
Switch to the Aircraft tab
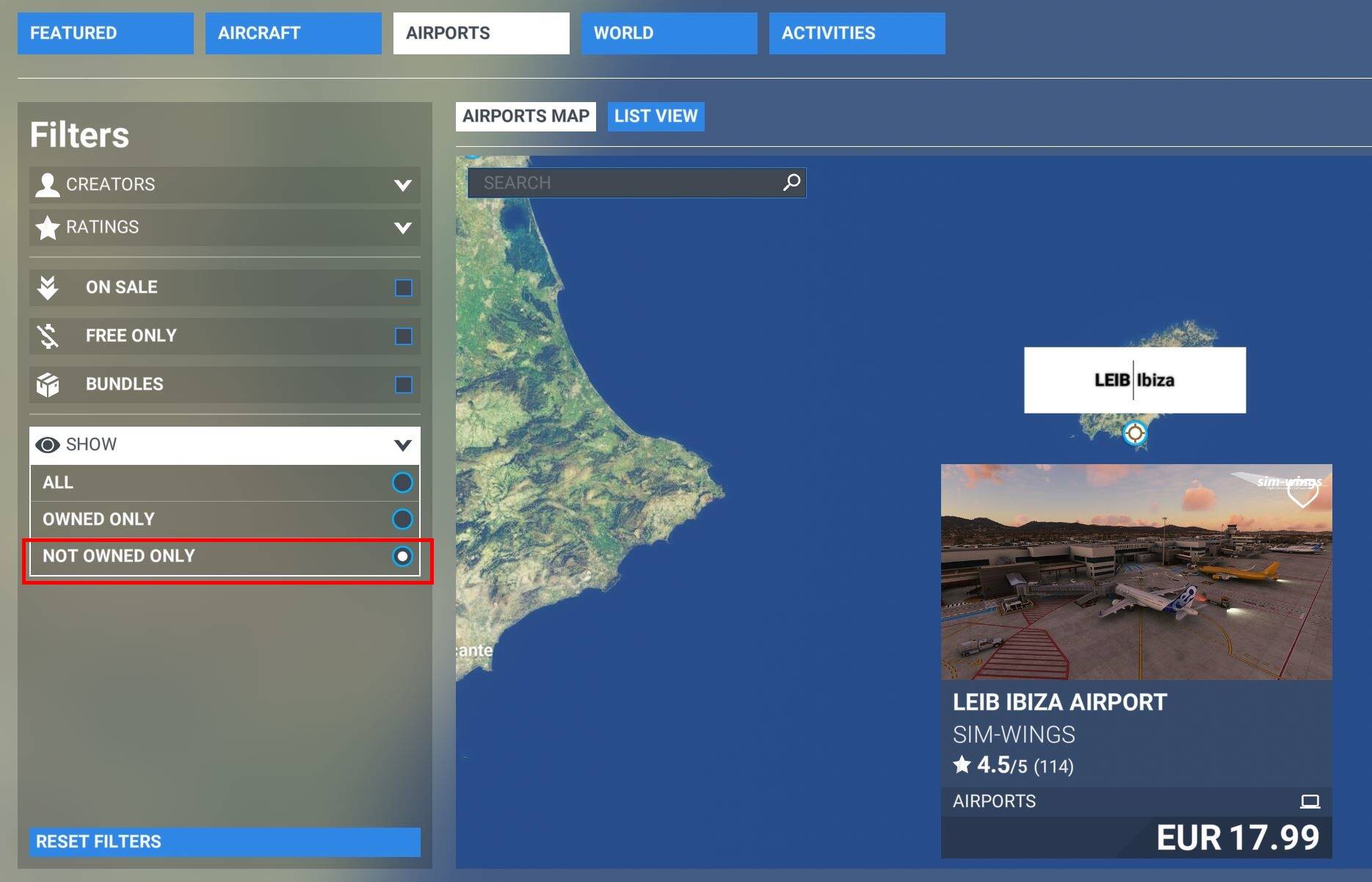click(293, 33)
